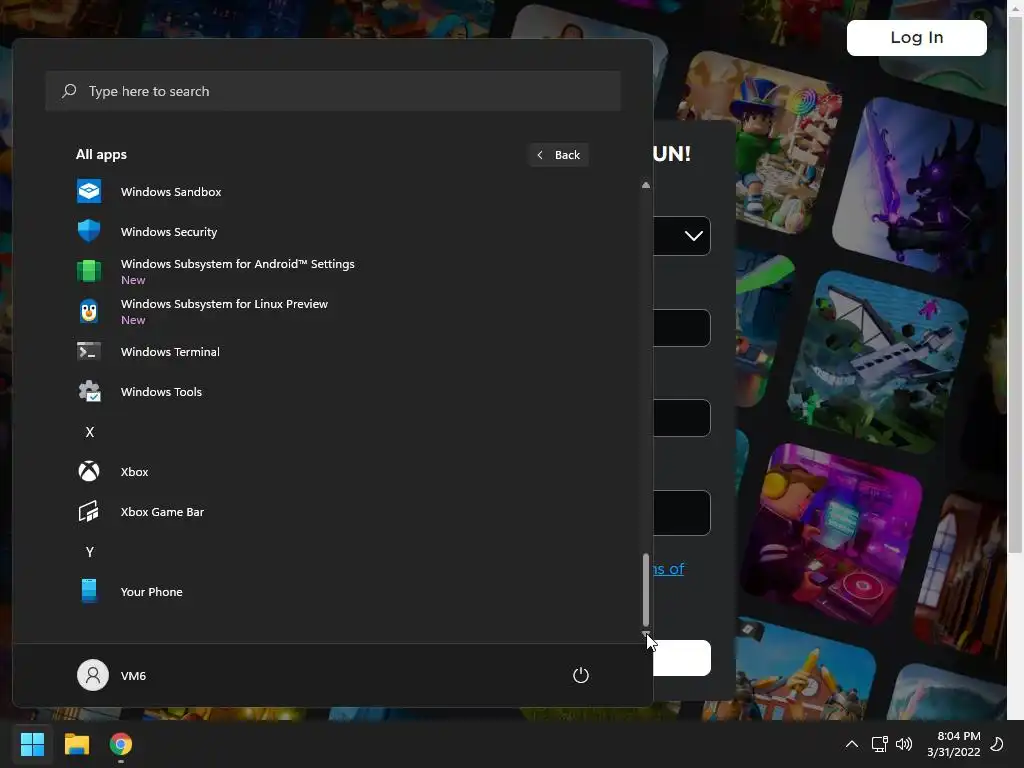
Task: Jump to letter X section header
Action: 89,432
